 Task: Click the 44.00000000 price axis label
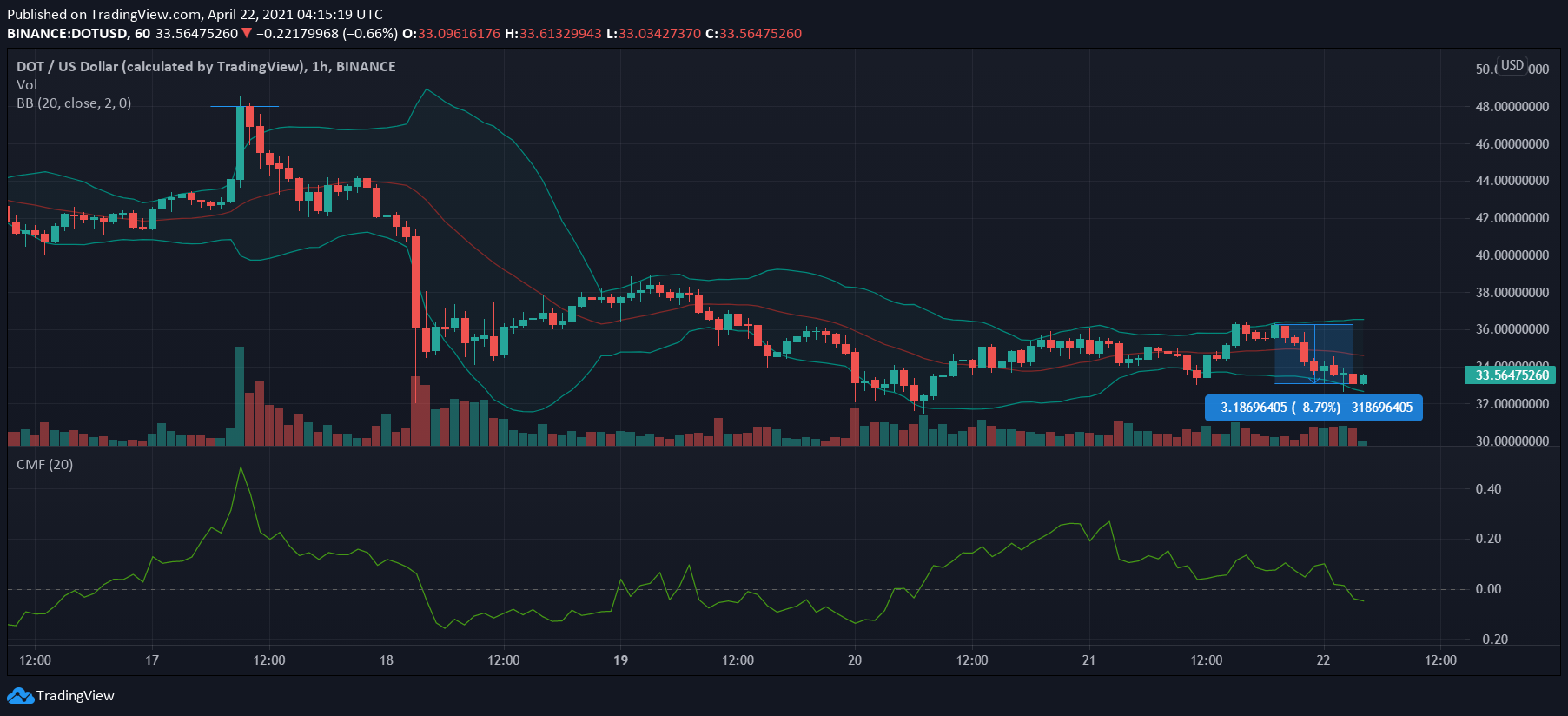pyautogui.click(x=1512, y=181)
